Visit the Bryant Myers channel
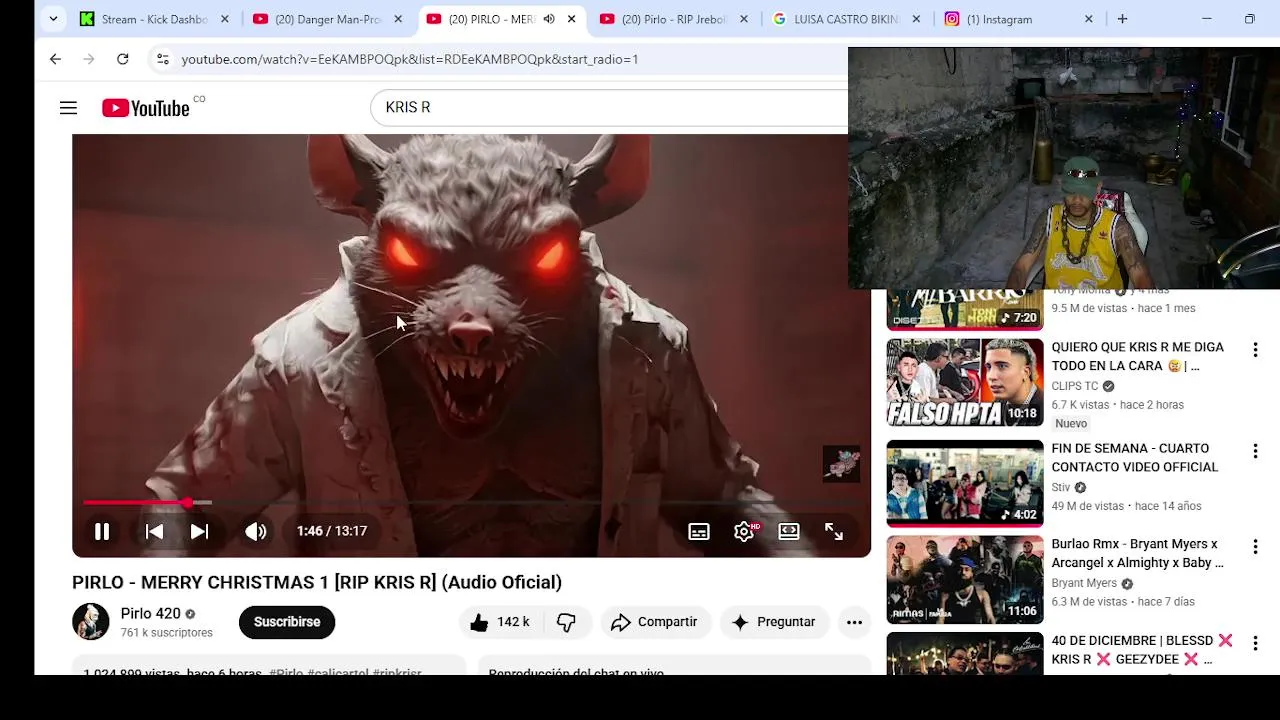 [x=1084, y=583]
